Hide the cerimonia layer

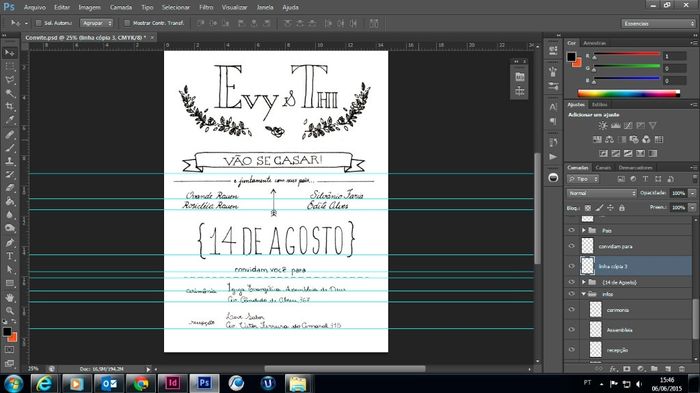click(571, 309)
